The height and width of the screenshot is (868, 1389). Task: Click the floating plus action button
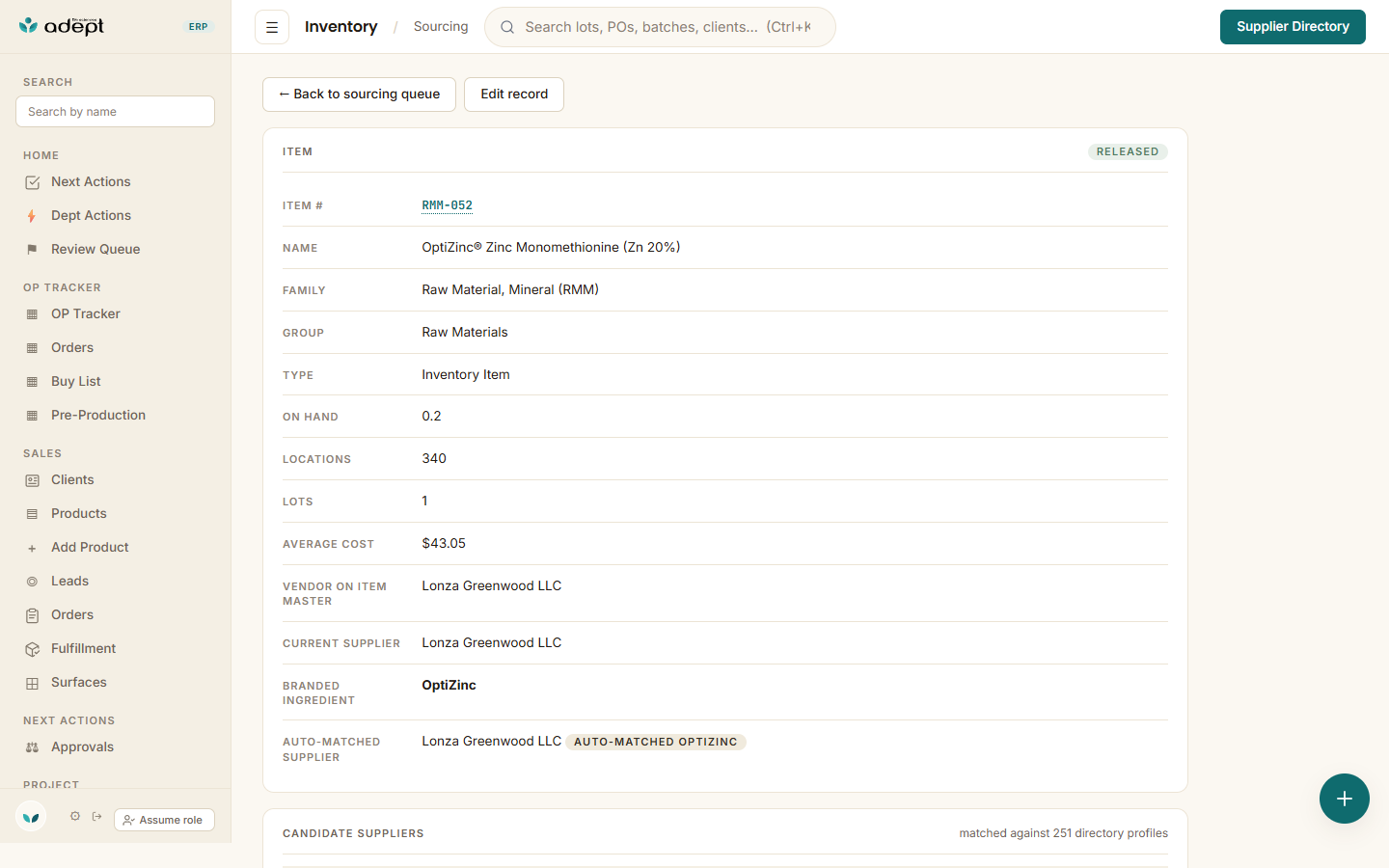[x=1345, y=799]
